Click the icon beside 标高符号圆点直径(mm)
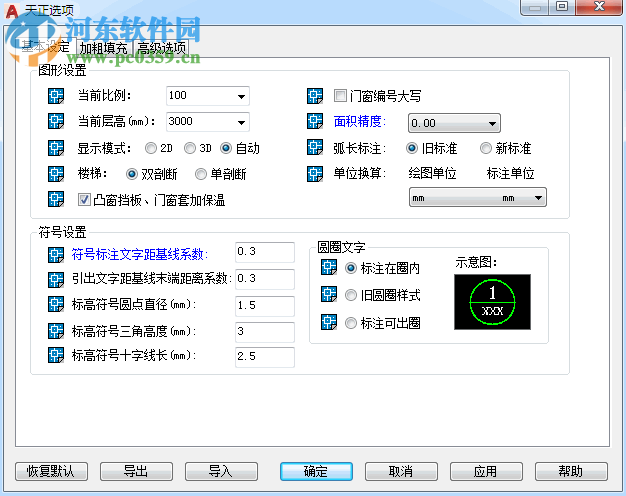Screen dimensions: 626x496 56,304
